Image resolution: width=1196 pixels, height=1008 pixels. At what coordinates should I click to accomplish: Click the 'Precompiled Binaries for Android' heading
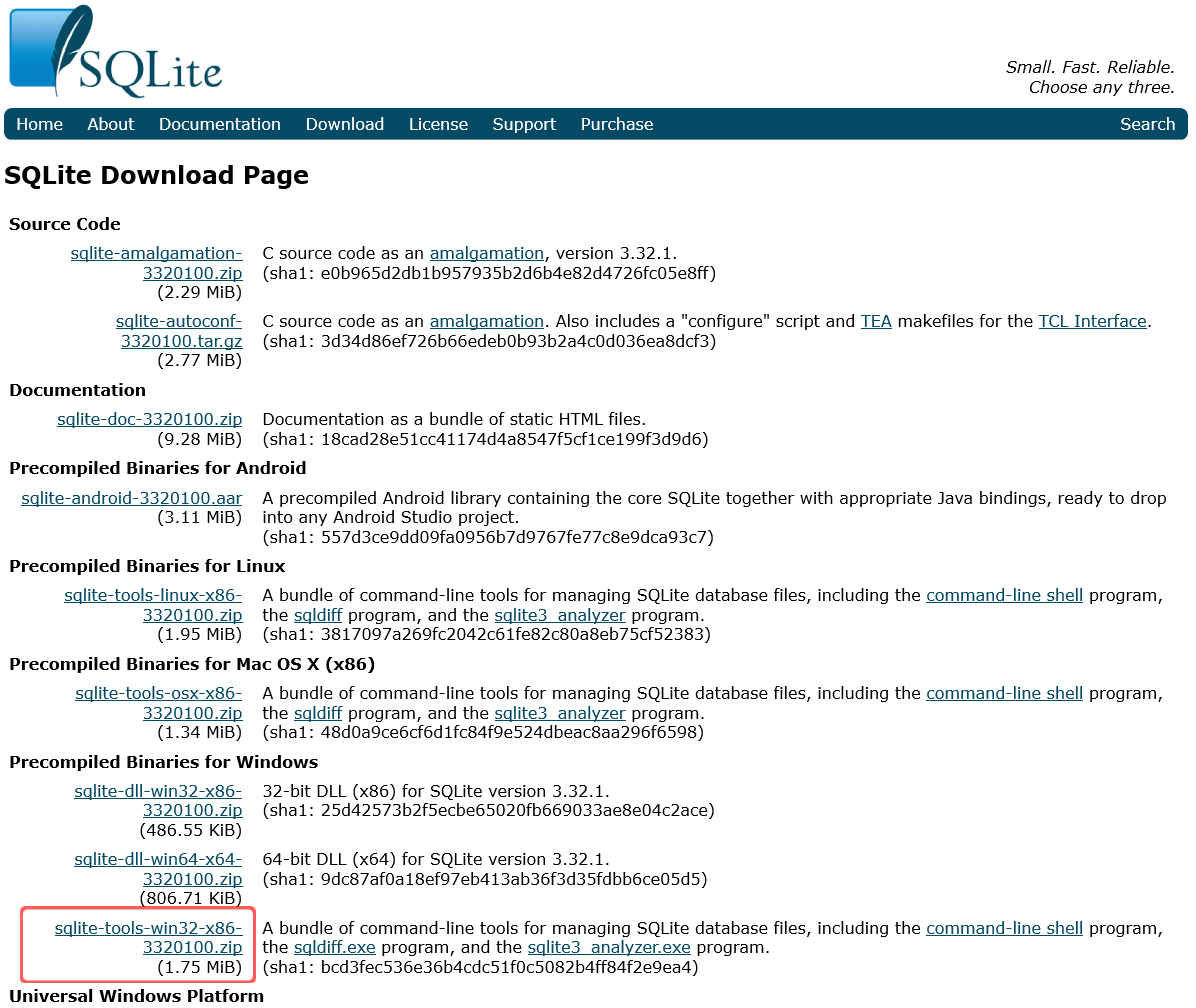pyautogui.click(x=157, y=468)
